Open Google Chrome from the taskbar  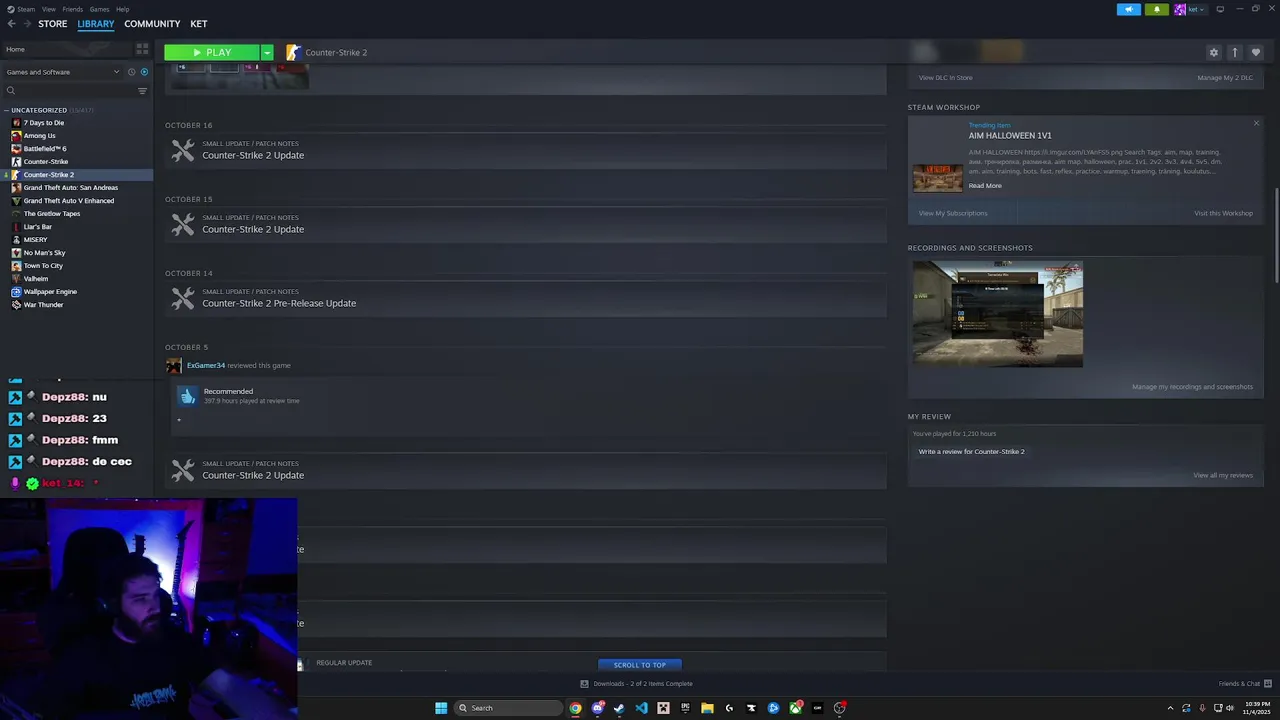(575, 708)
